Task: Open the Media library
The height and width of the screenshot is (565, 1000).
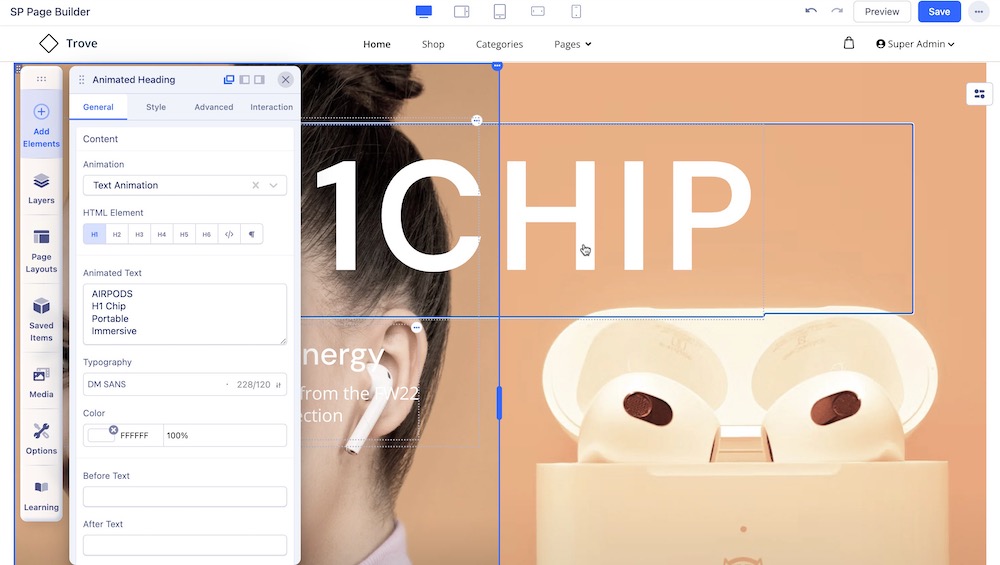Action: click(x=41, y=382)
